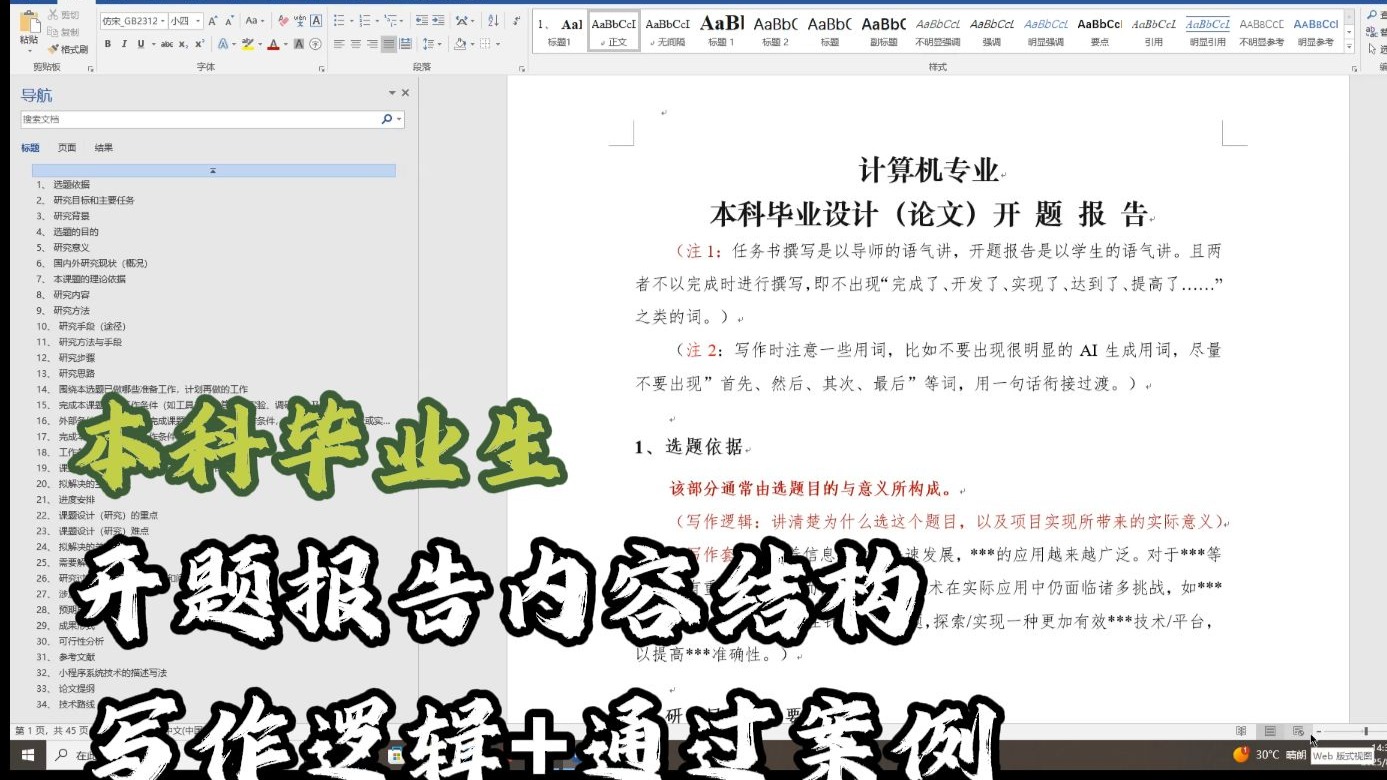The image size is (1387, 780).
Task: Align text to the left
Action: [339, 44]
